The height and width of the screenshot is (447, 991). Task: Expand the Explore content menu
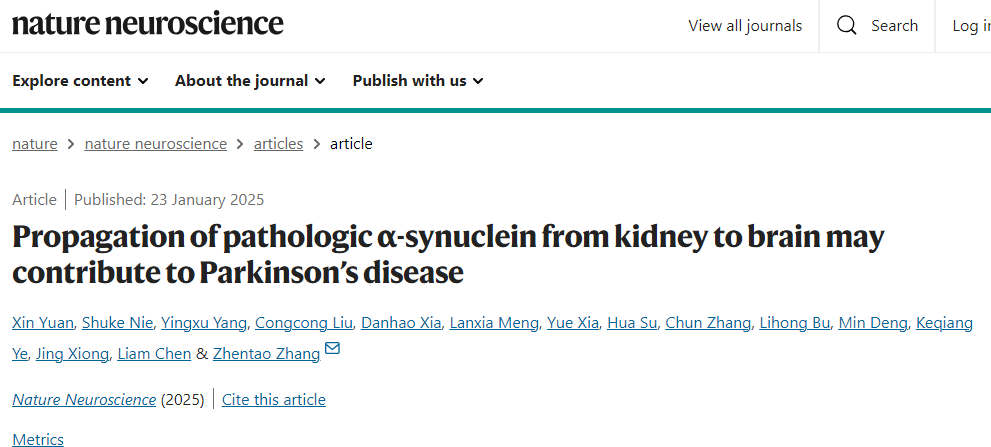pos(80,81)
